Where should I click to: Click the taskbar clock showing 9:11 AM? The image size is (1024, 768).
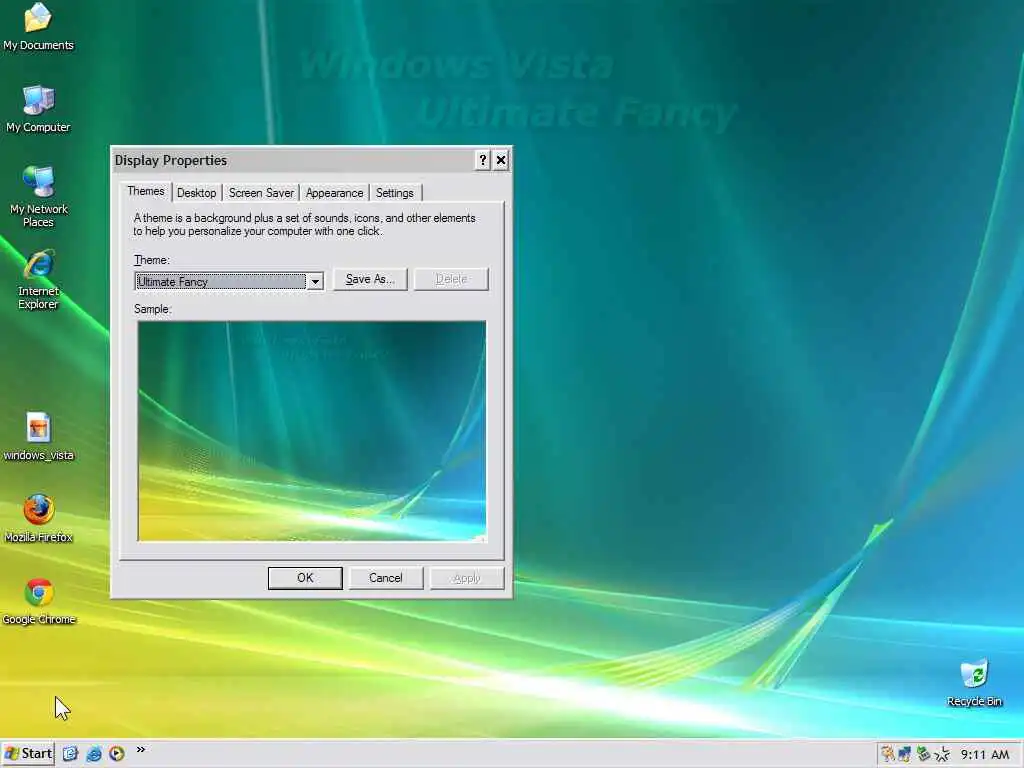click(985, 755)
